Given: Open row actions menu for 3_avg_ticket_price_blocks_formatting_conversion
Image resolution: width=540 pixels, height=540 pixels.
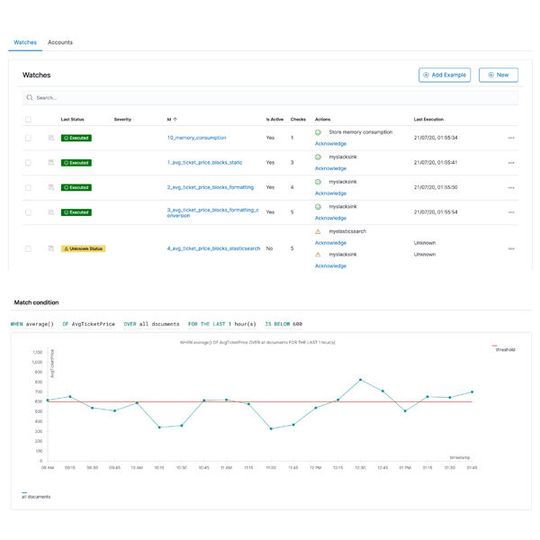Looking at the screenshot, I should [x=511, y=212].
